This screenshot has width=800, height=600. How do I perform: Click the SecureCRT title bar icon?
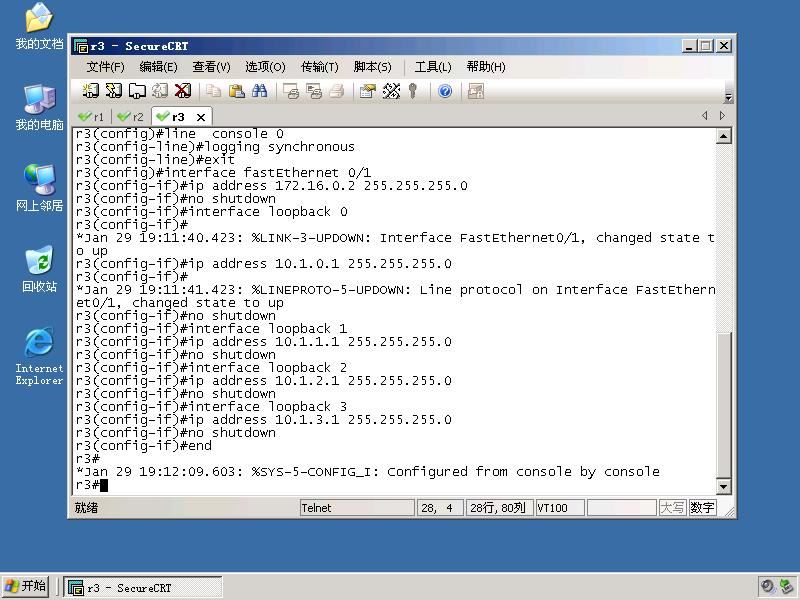click(x=81, y=46)
